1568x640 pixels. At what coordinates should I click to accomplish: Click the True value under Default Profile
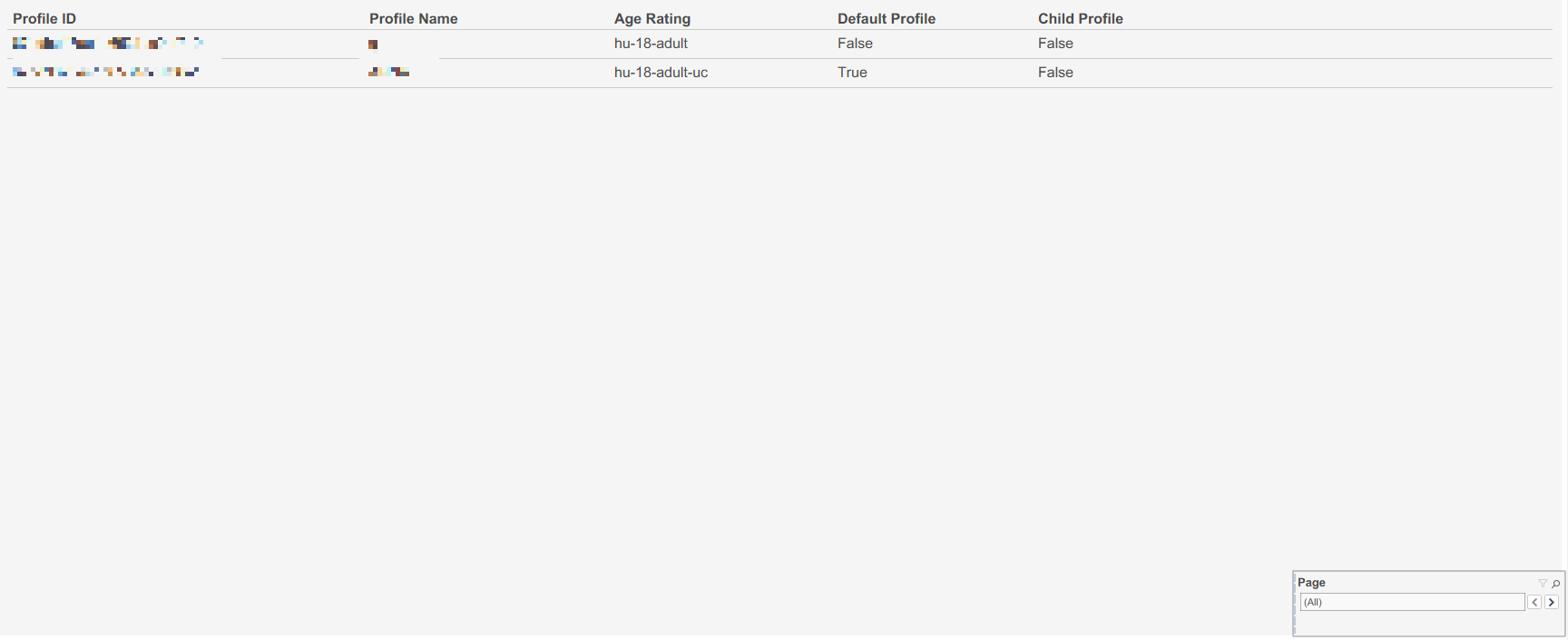coord(852,73)
